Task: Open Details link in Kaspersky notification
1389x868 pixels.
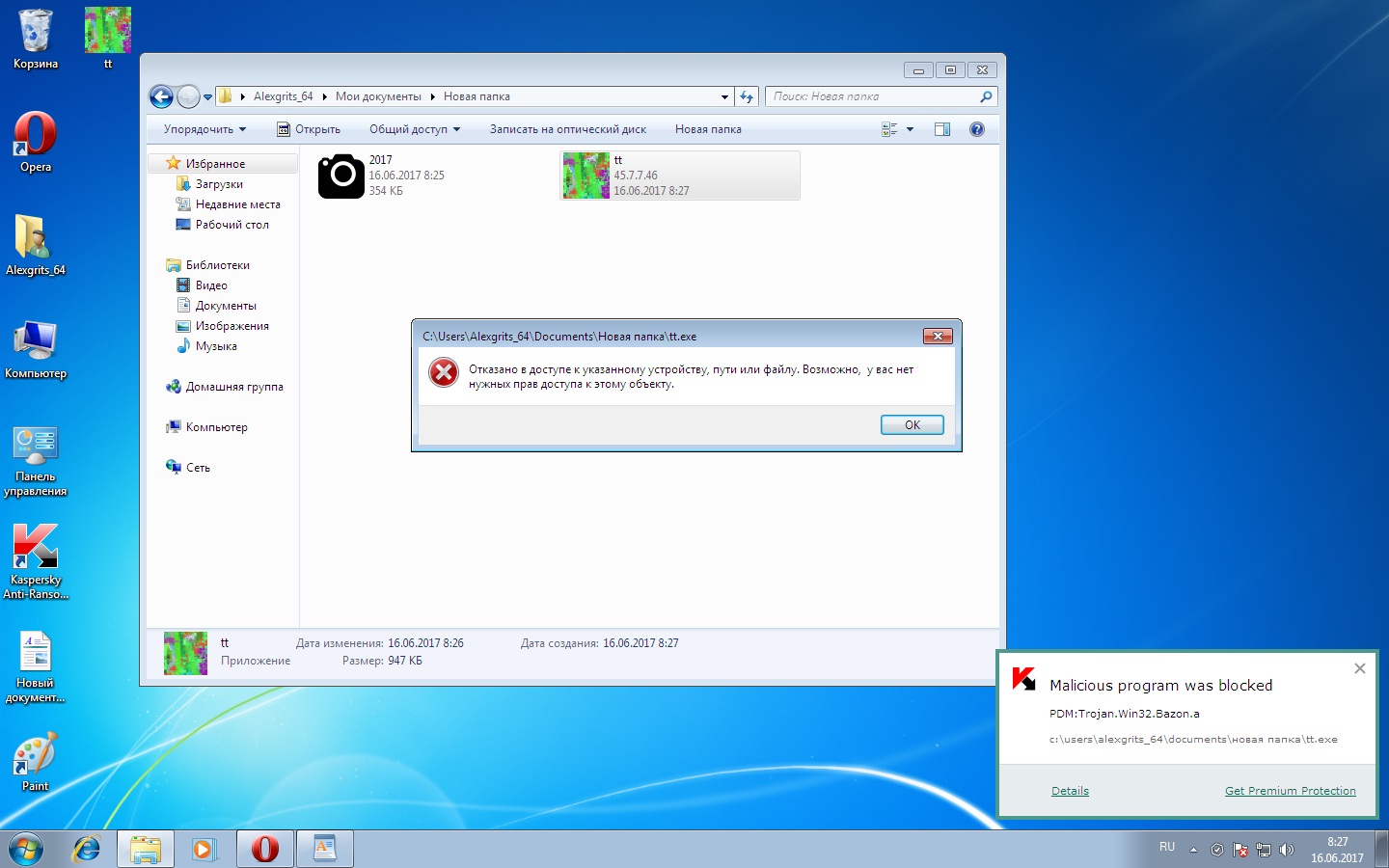Action: coord(1070,791)
